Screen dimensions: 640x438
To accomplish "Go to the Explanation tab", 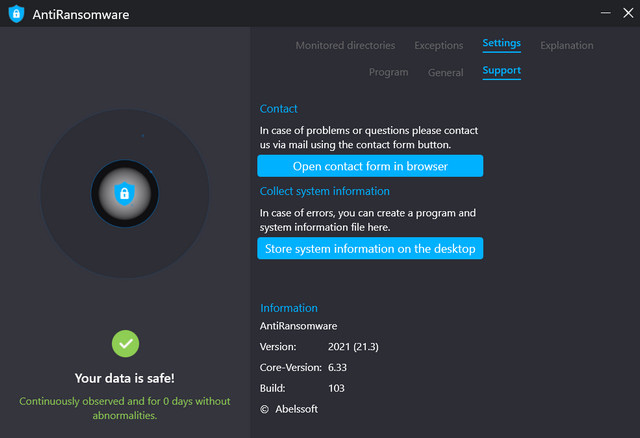I will pos(566,45).
